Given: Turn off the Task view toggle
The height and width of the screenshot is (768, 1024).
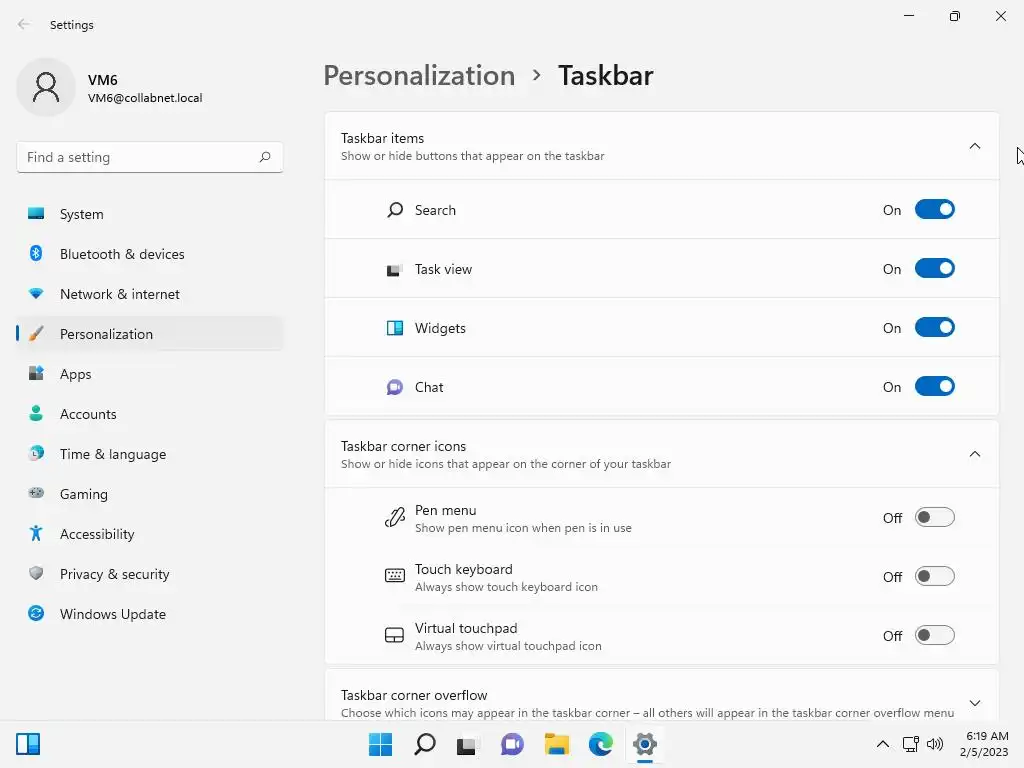Looking at the screenshot, I should click(935, 268).
